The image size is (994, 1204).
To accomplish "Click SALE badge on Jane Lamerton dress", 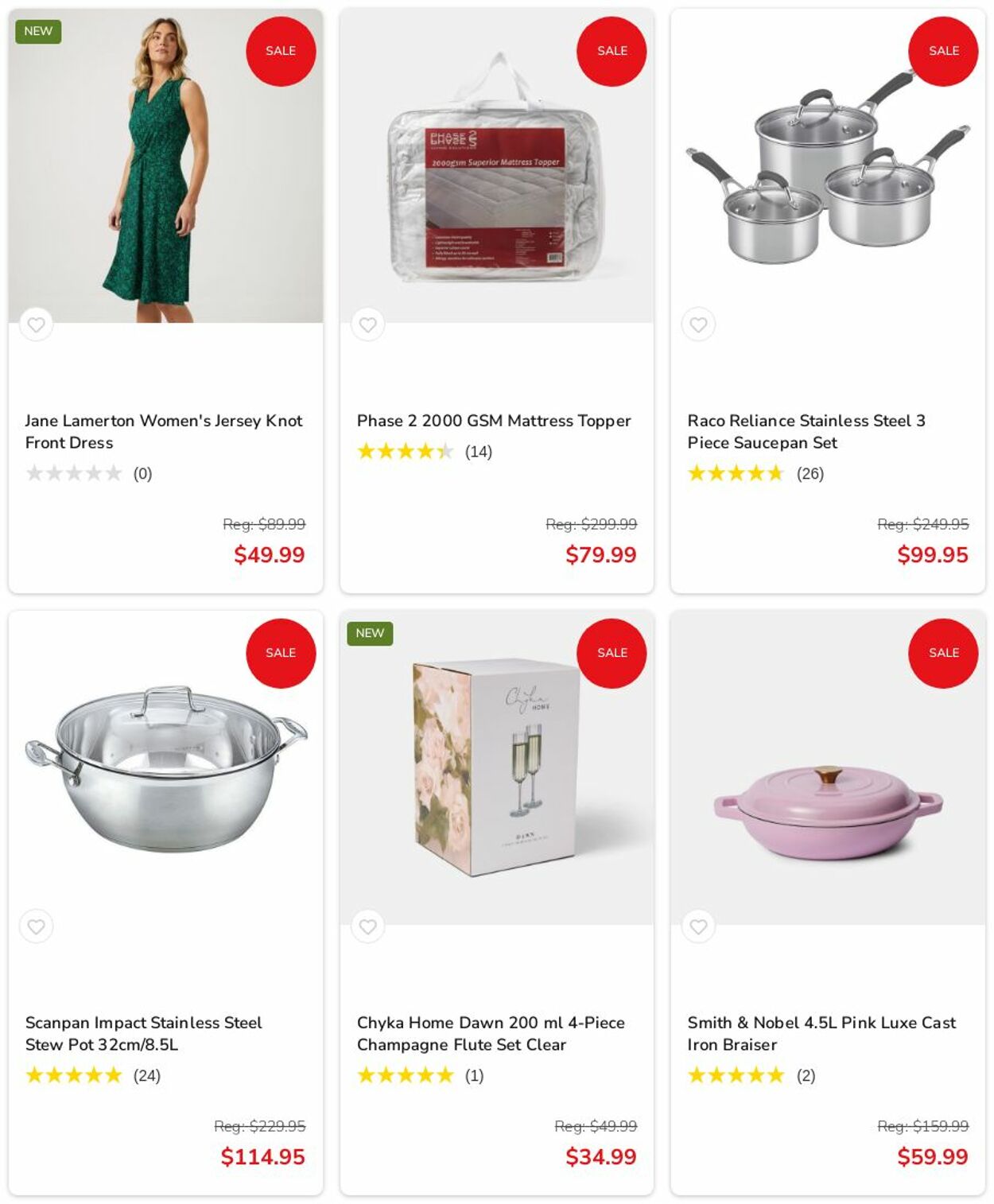I will [x=281, y=51].
